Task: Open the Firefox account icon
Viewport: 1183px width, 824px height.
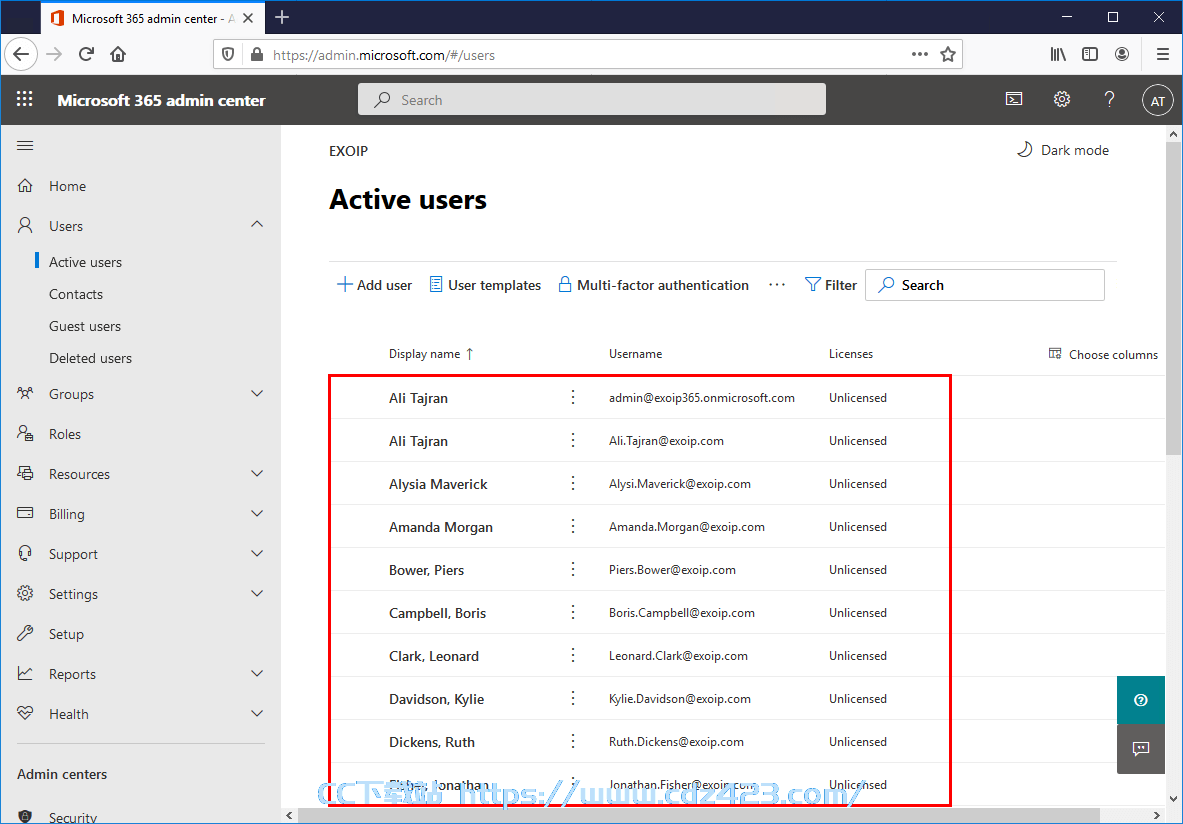Action: point(1122,54)
